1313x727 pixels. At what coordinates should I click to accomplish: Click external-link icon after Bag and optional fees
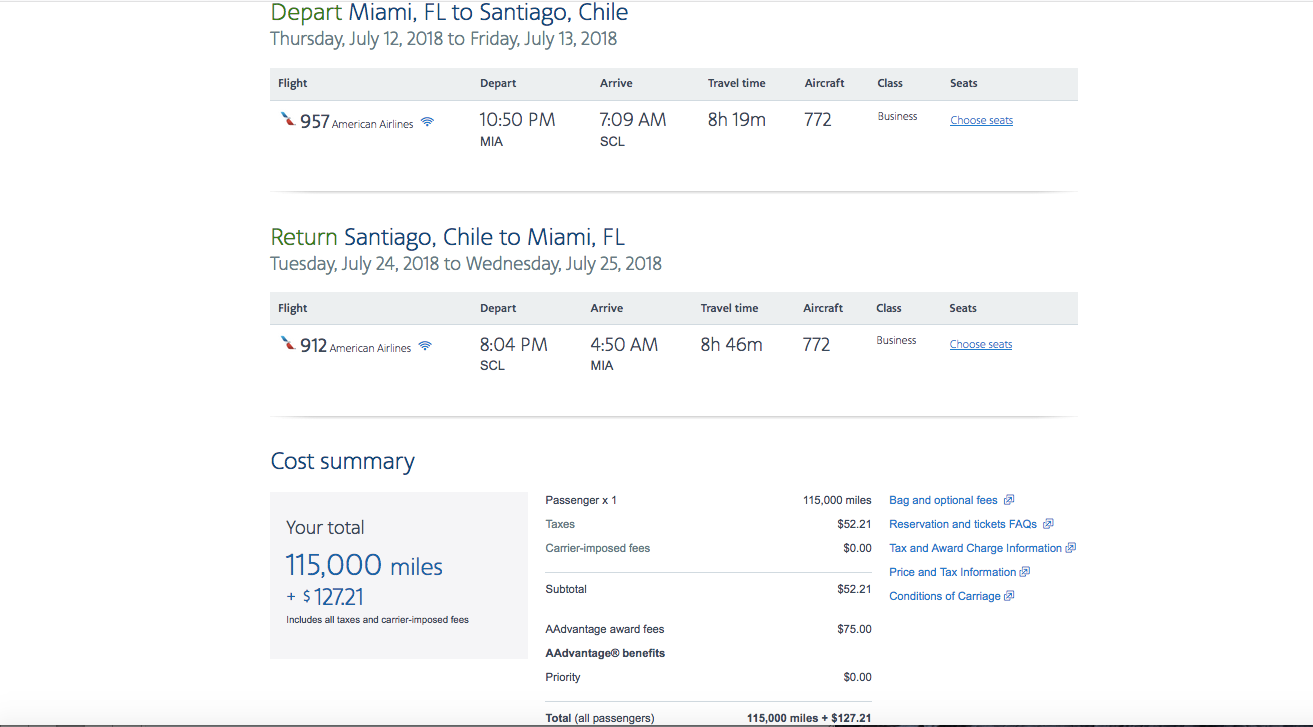(x=1009, y=500)
